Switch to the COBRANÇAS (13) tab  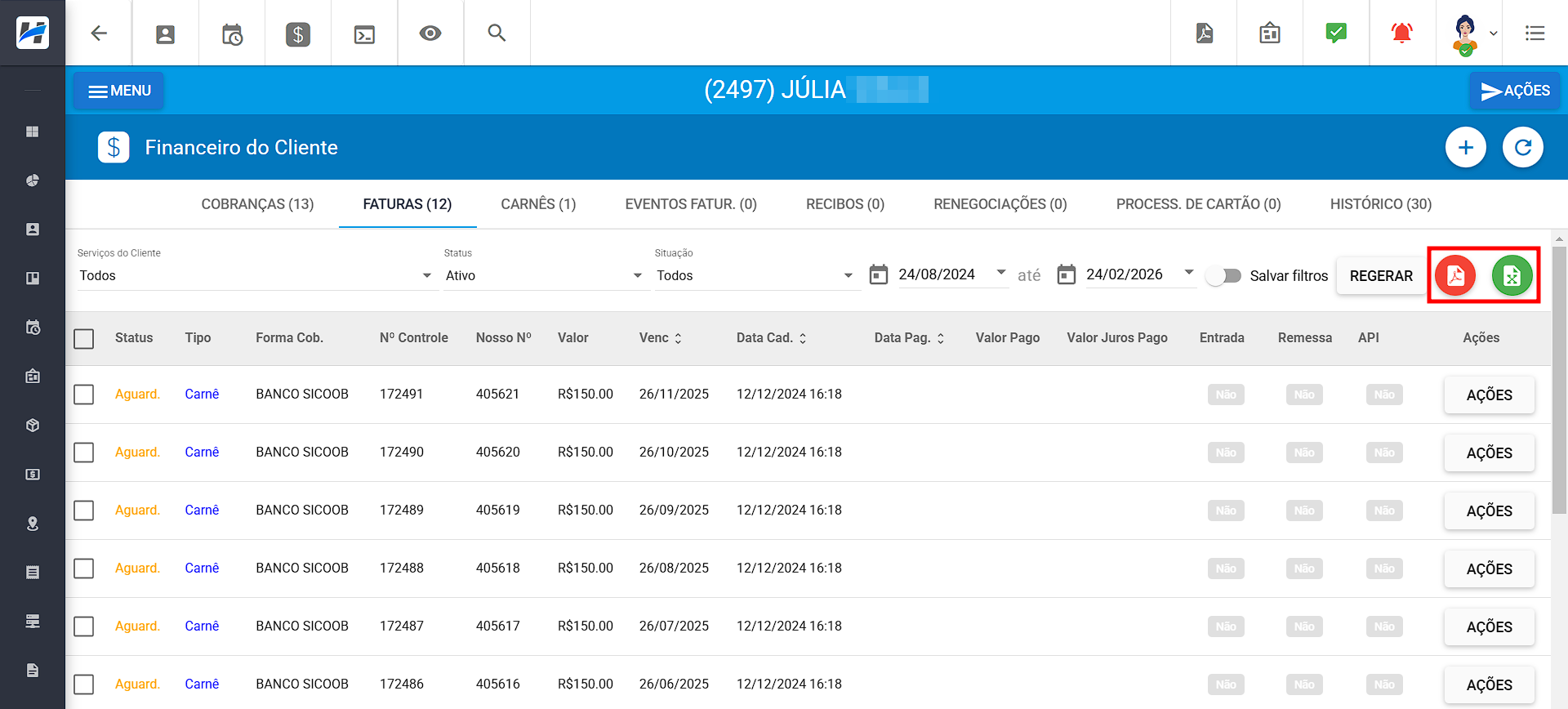click(257, 204)
